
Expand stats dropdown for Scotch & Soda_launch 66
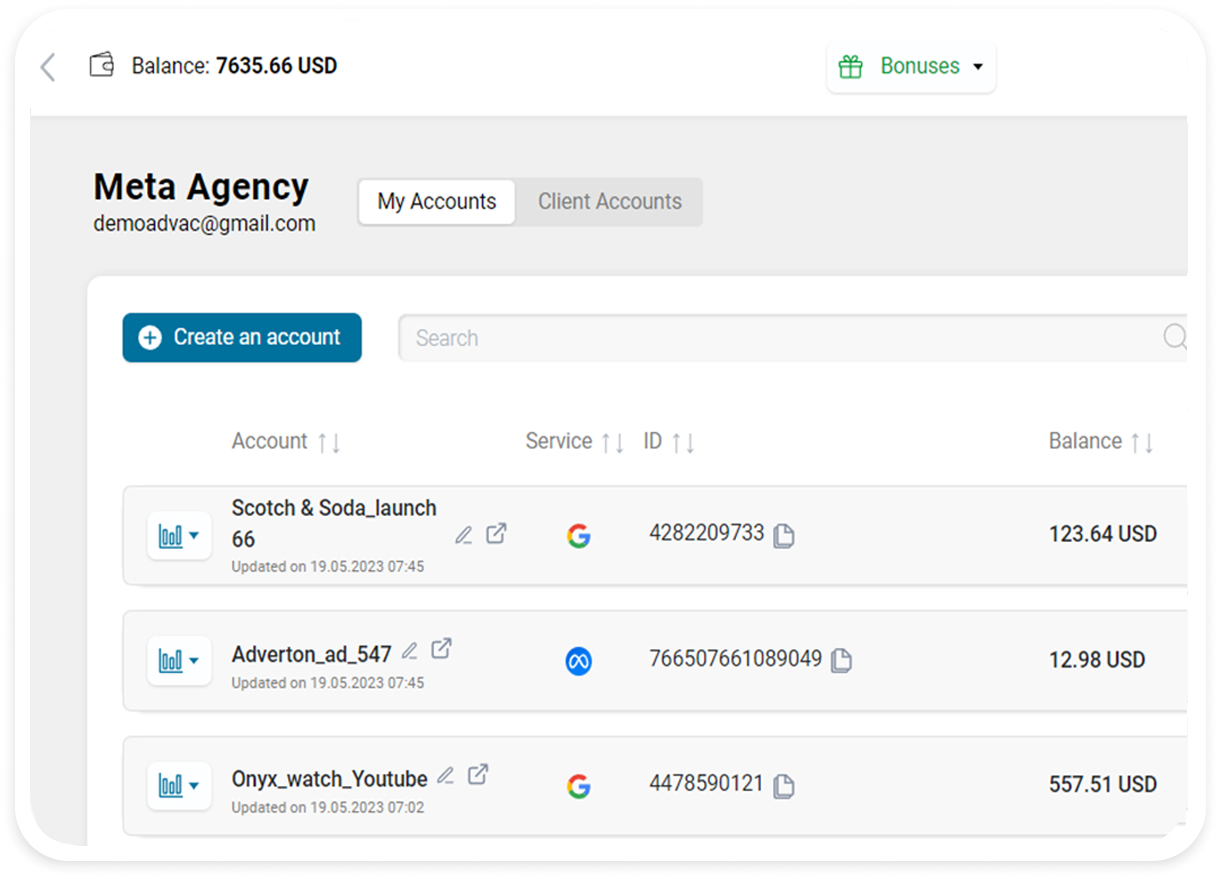click(179, 536)
